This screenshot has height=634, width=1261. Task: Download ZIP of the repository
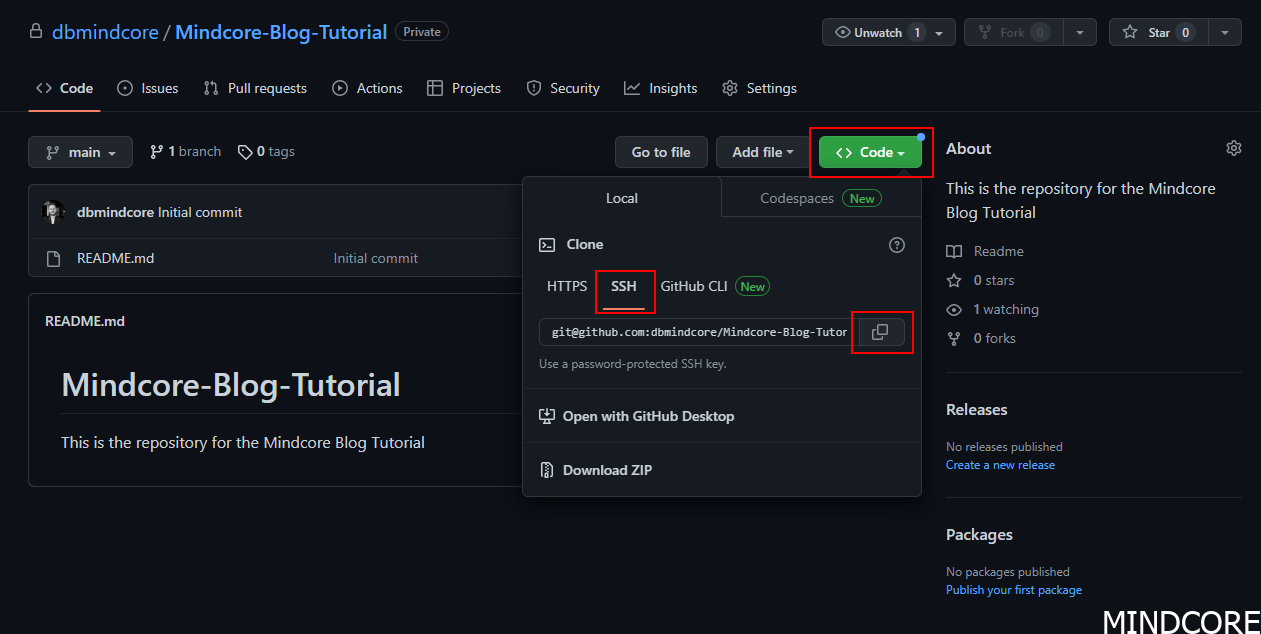(x=607, y=470)
